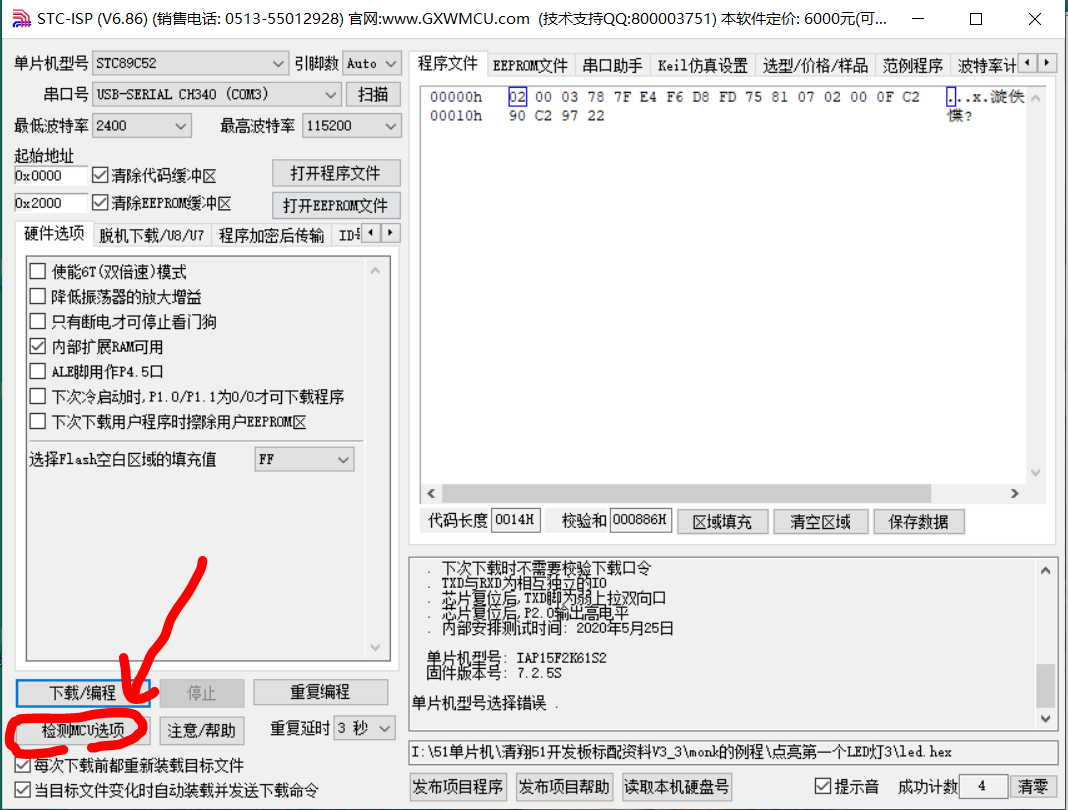Open the 单片机型号 STC89C52 dropdown

click(x=279, y=63)
